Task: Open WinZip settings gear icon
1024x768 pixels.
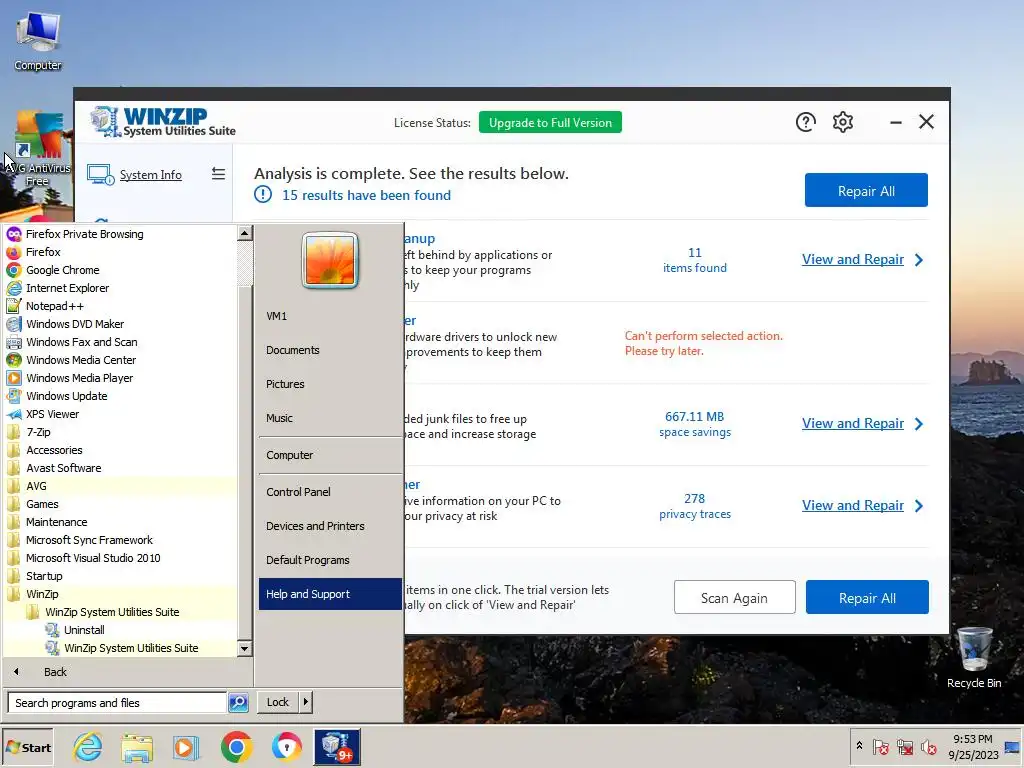Action: click(842, 122)
